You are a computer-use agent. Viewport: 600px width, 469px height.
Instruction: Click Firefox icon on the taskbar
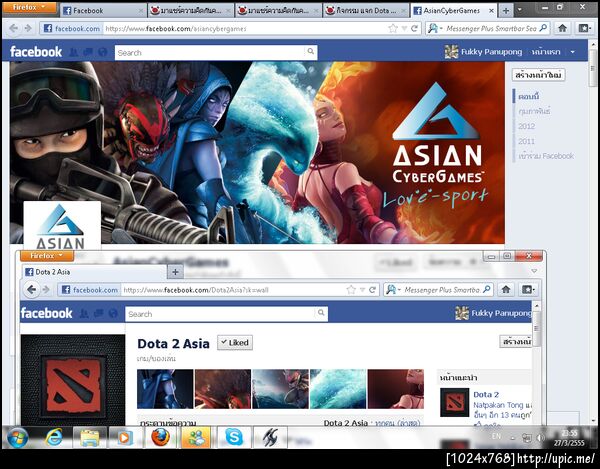tap(161, 437)
